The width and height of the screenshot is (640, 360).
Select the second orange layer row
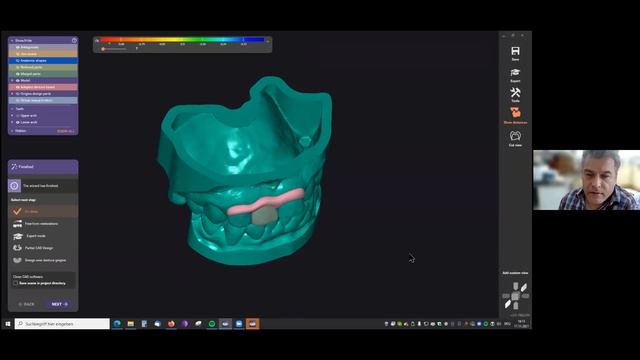click(43, 54)
